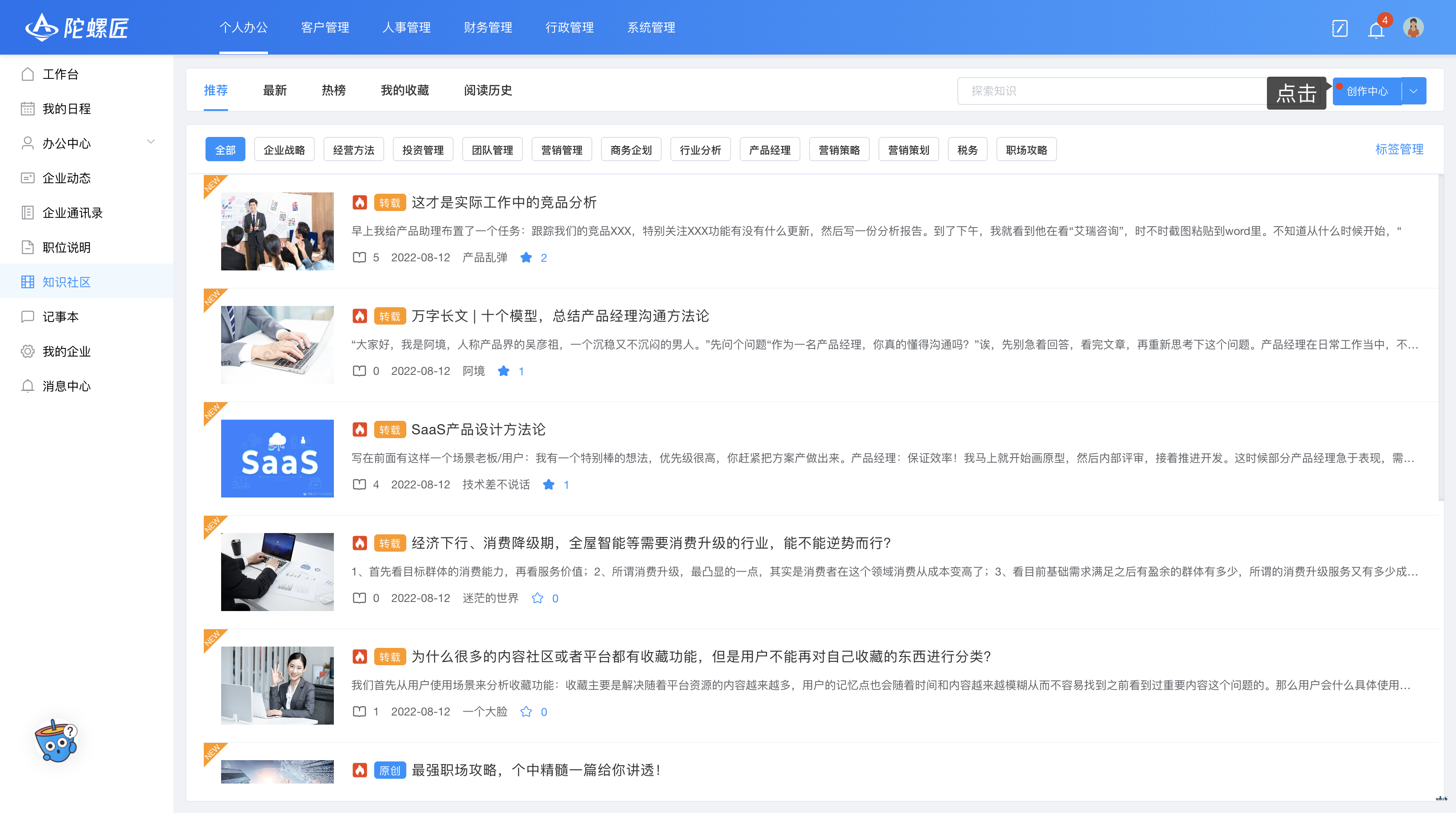This screenshot has width=1456, height=813.
Task: Click the 陀螺匠 logo
Action: 78,27
